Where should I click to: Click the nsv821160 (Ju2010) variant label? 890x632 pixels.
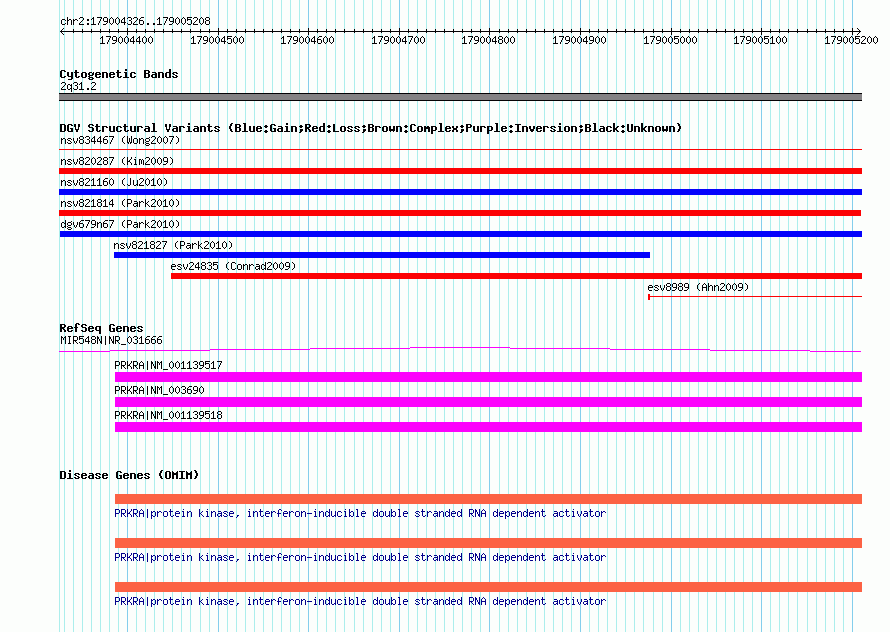click(x=114, y=182)
